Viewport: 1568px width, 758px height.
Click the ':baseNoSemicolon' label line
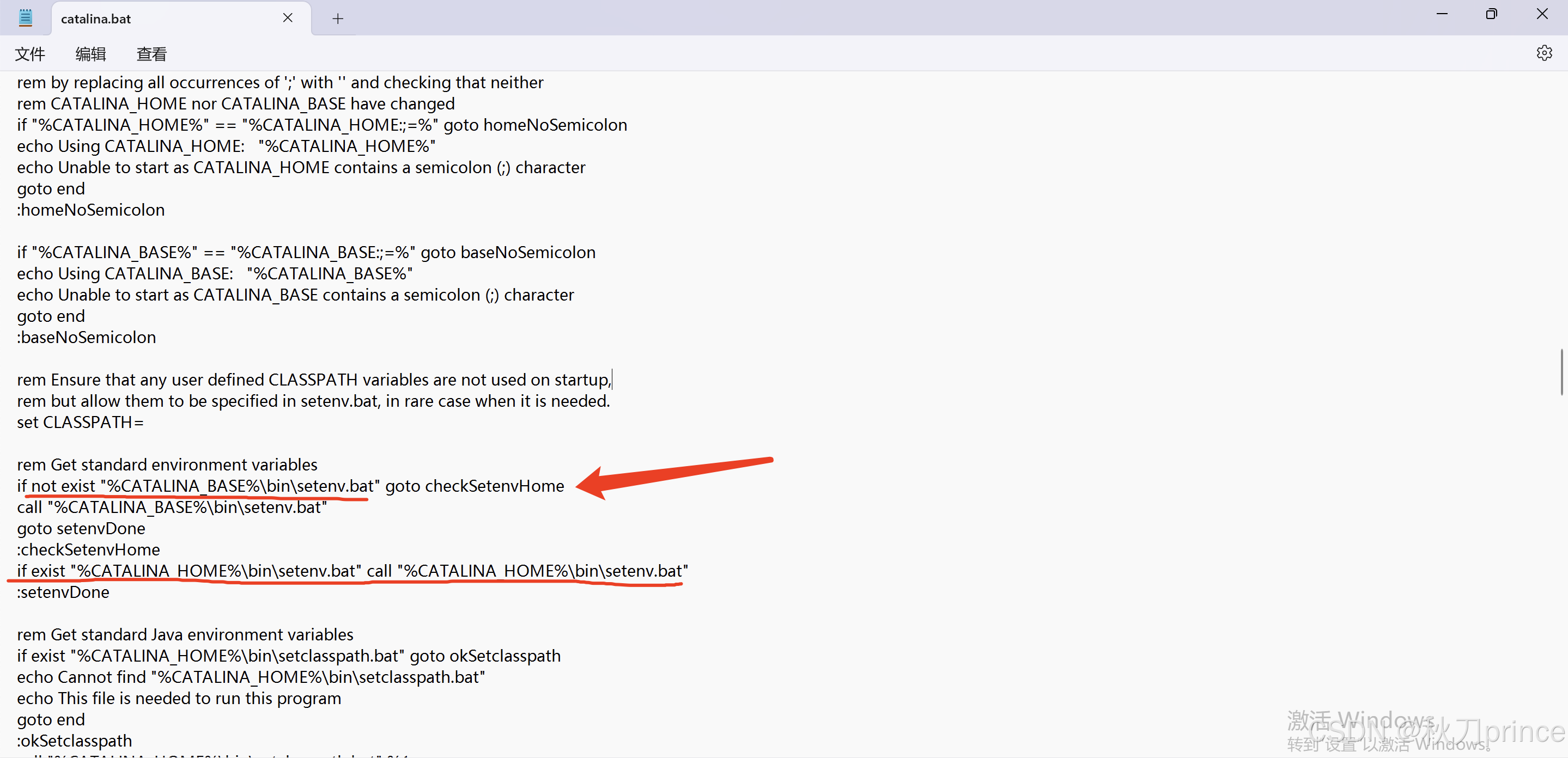point(87,337)
